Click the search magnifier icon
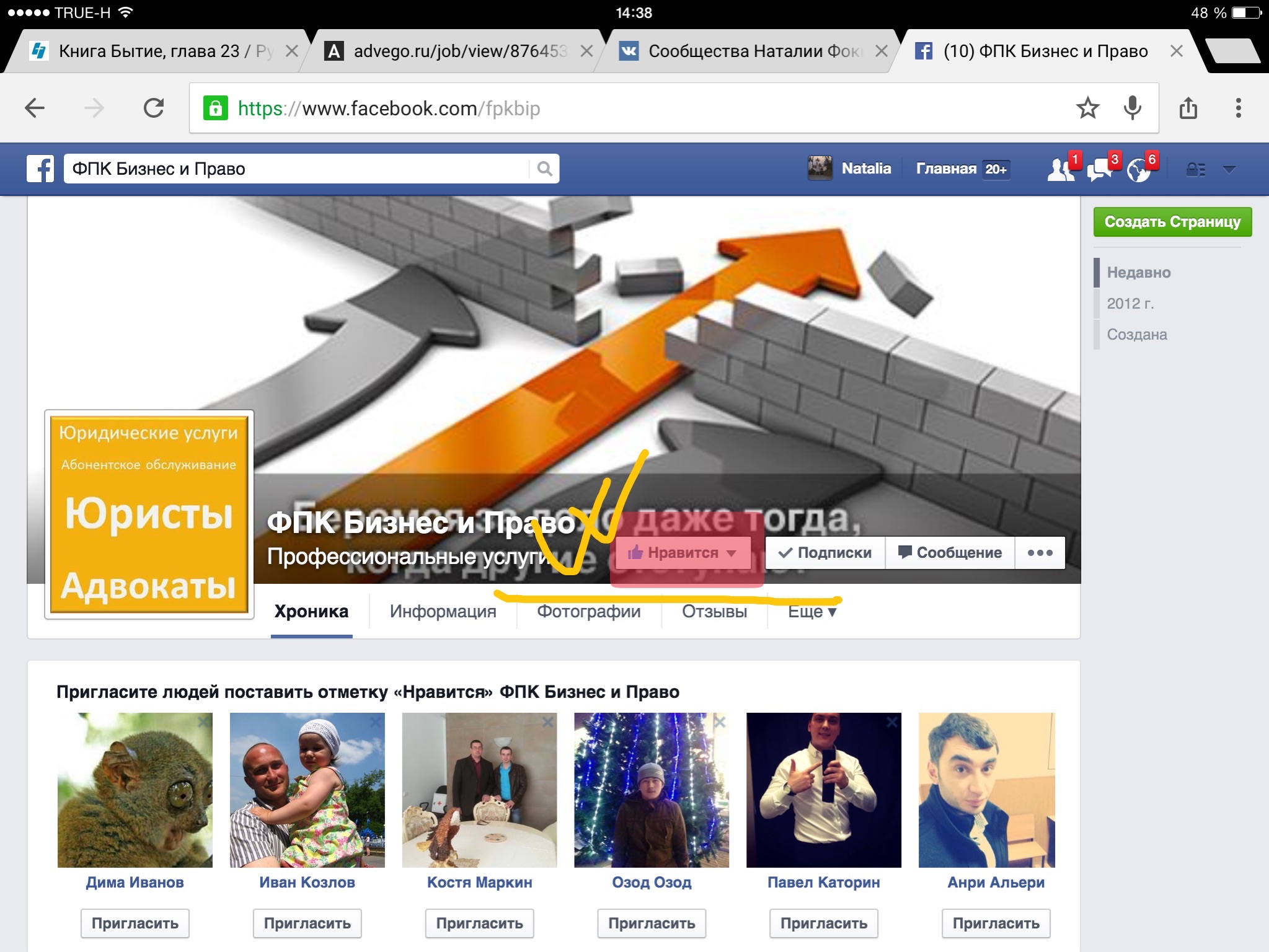 click(x=544, y=169)
